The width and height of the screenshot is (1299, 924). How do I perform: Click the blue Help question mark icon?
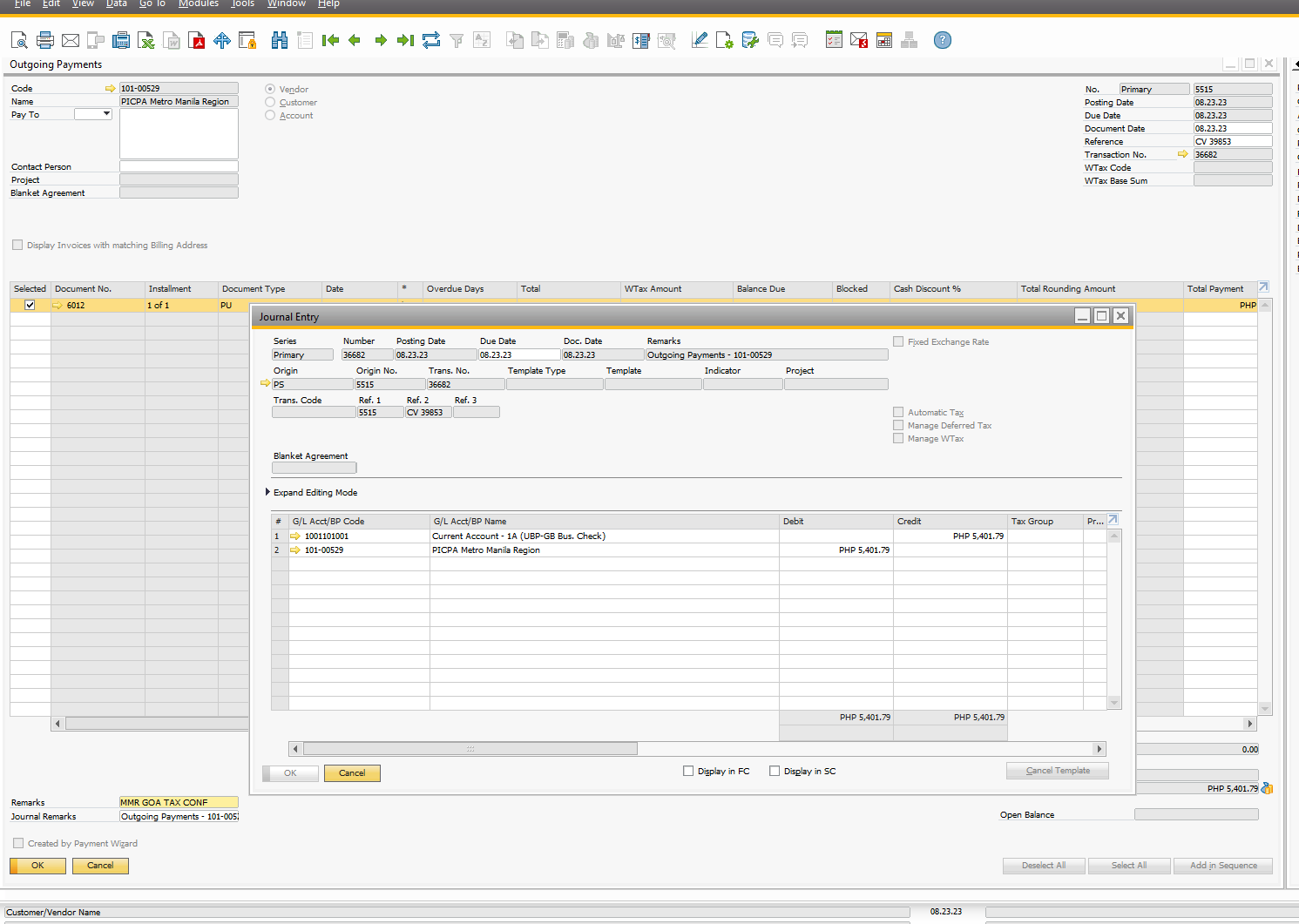pyautogui.click(x=943, y=40)
